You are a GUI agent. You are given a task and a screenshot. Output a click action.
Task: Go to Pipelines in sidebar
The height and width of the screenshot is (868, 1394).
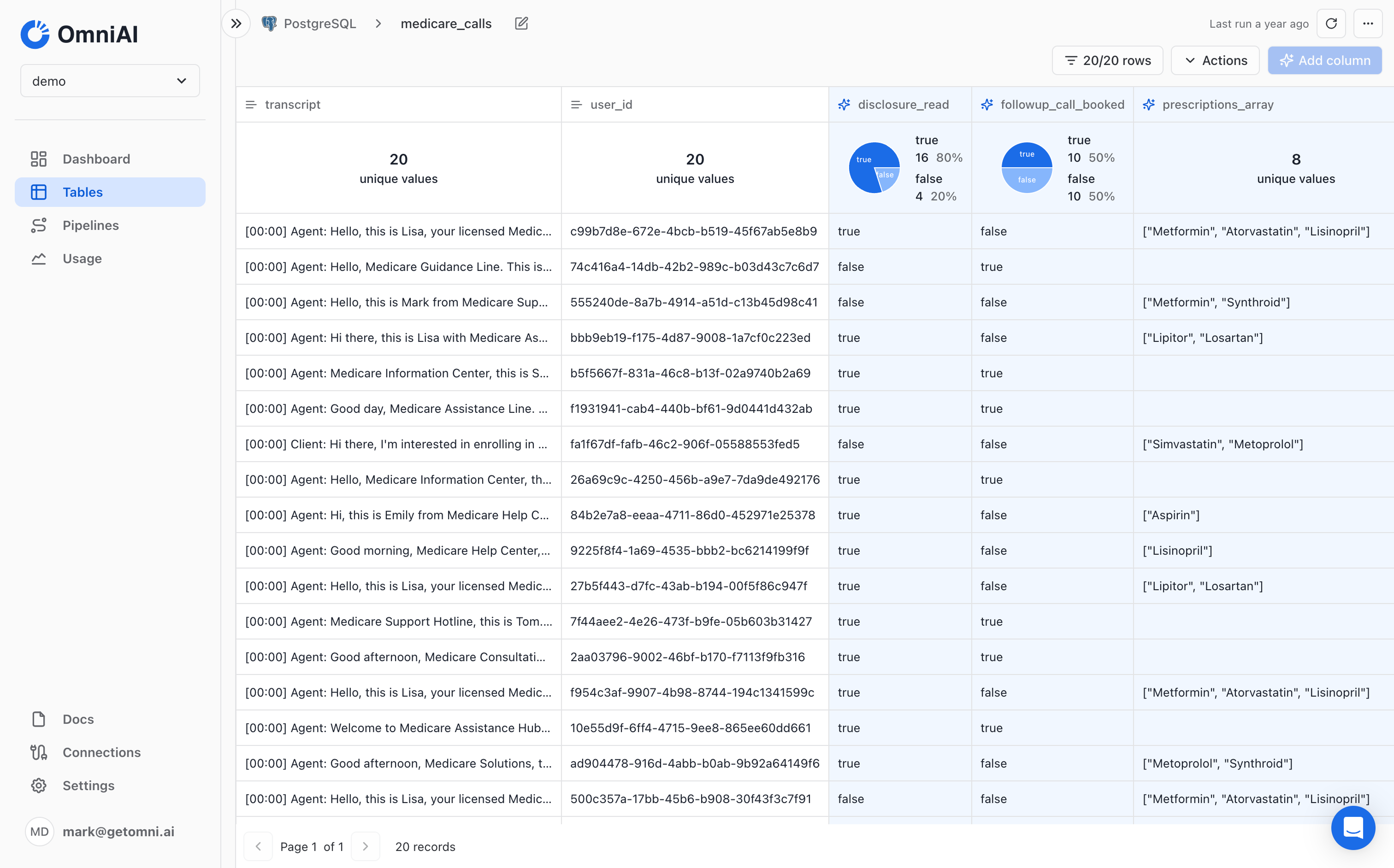tap(90, 225)
